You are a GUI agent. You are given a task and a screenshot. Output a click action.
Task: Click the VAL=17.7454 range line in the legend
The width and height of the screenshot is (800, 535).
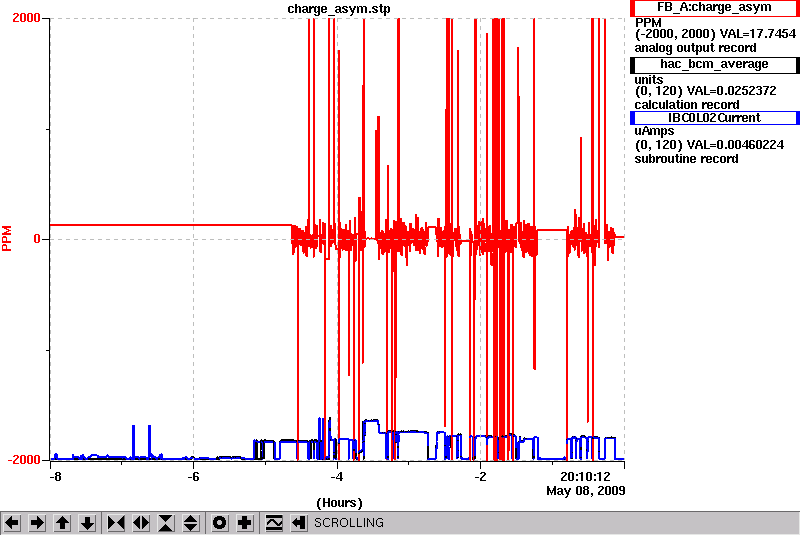715,34
